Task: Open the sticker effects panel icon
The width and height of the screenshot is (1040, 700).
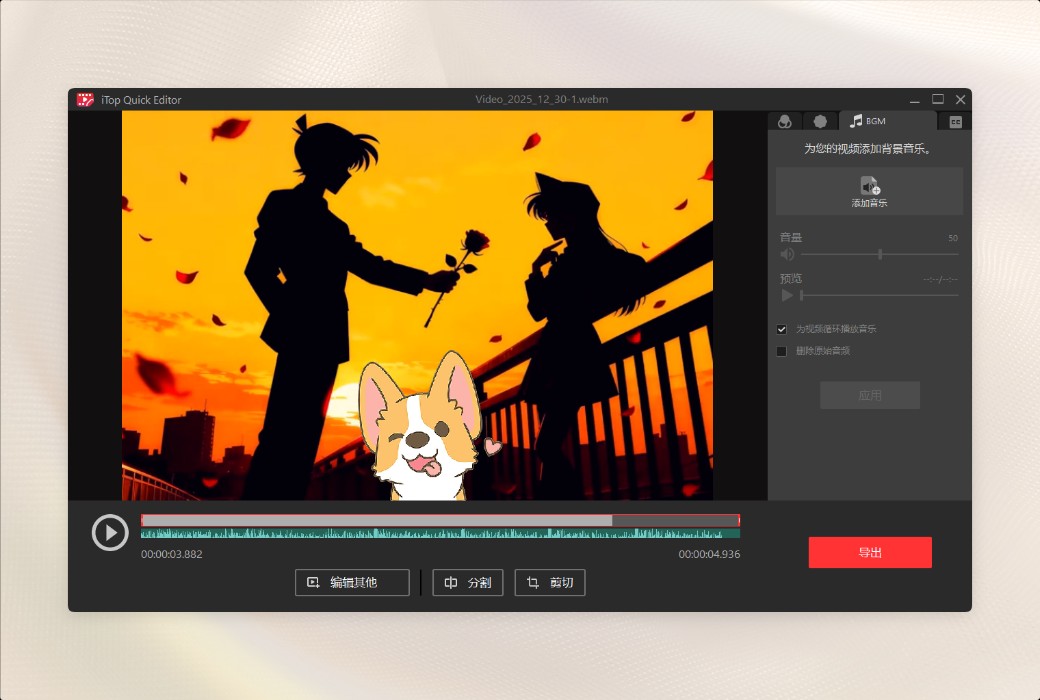Action: 820,120
